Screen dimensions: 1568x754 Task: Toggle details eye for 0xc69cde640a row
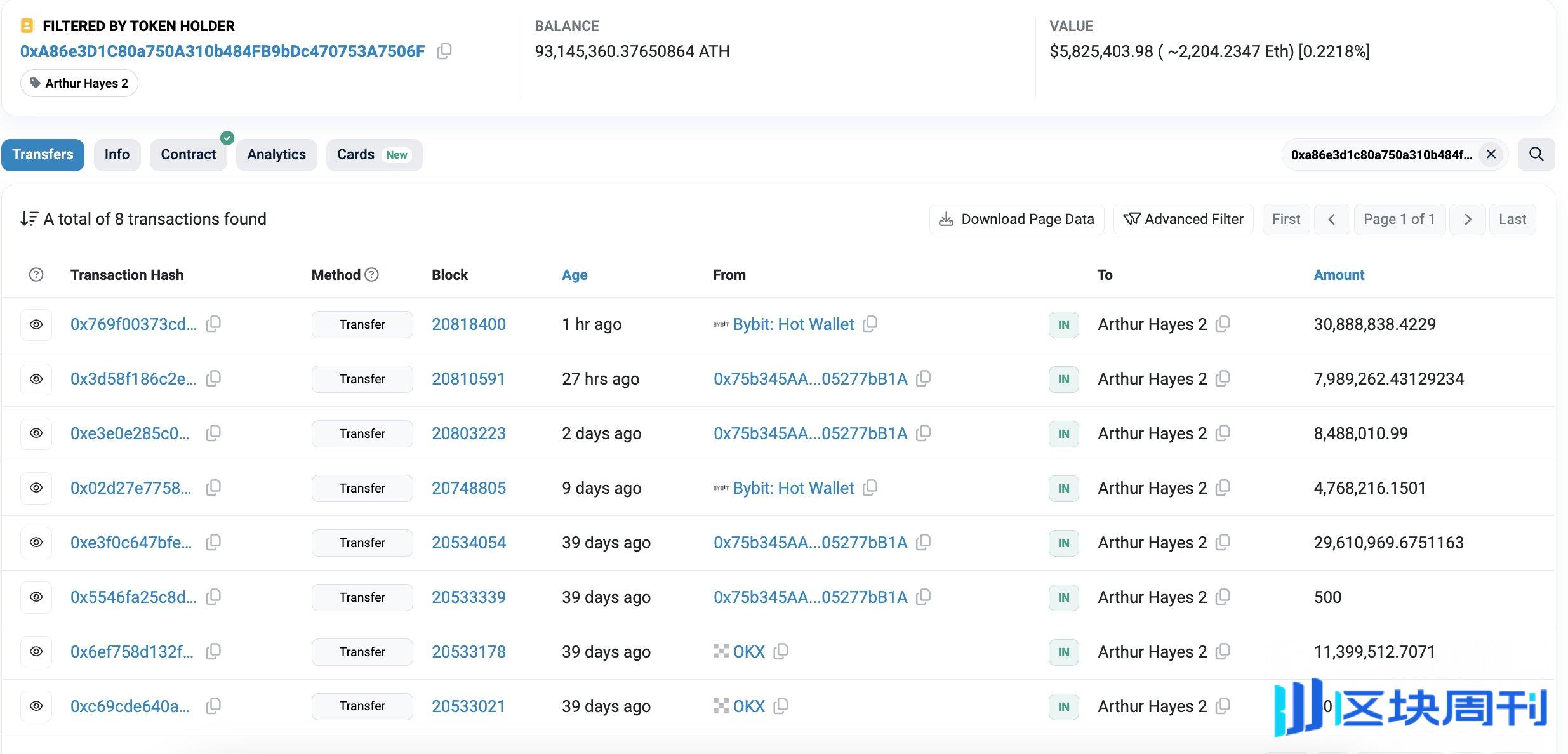pos(36,706)
